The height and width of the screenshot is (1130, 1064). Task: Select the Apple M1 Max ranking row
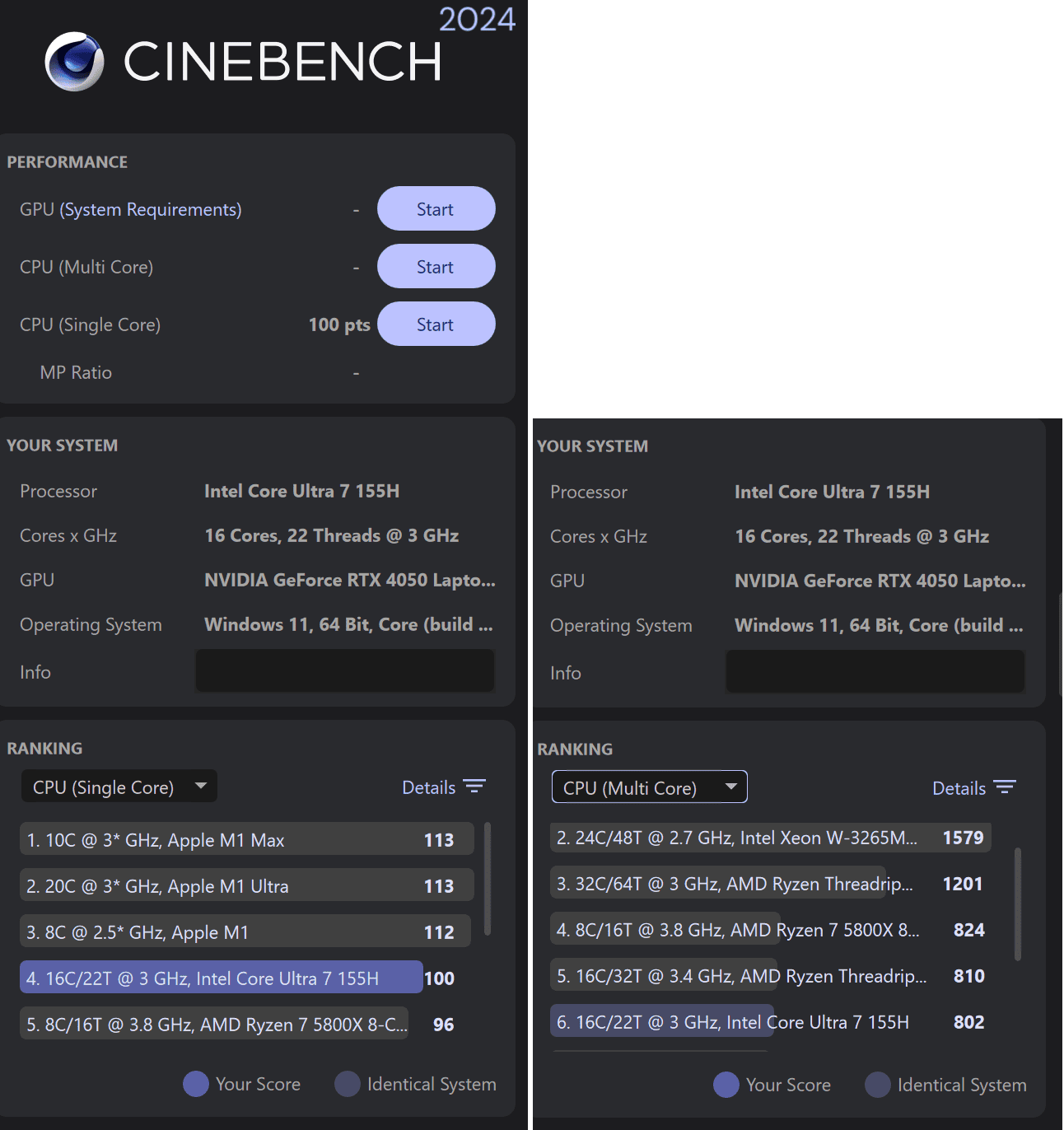pyautogui.click(x=247, y=839)
